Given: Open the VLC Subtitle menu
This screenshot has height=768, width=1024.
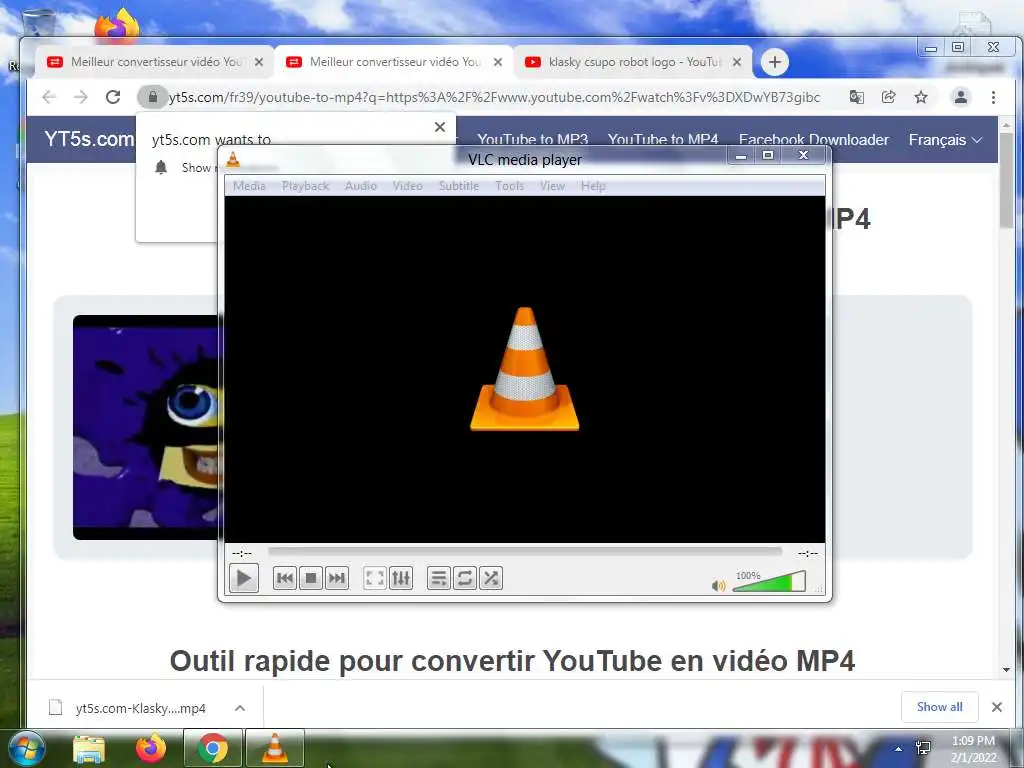Looking at the screenshot, I should point(459,185).
